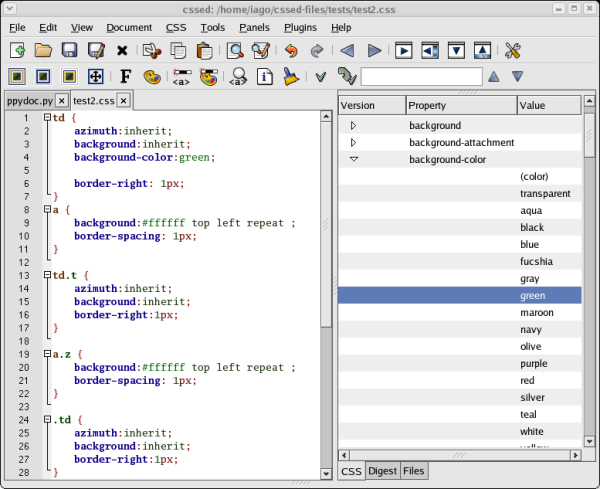Toggle fold marker for '.td' rule
The width and height of the screenshot is (600, 489).
(x=47, y=420)
